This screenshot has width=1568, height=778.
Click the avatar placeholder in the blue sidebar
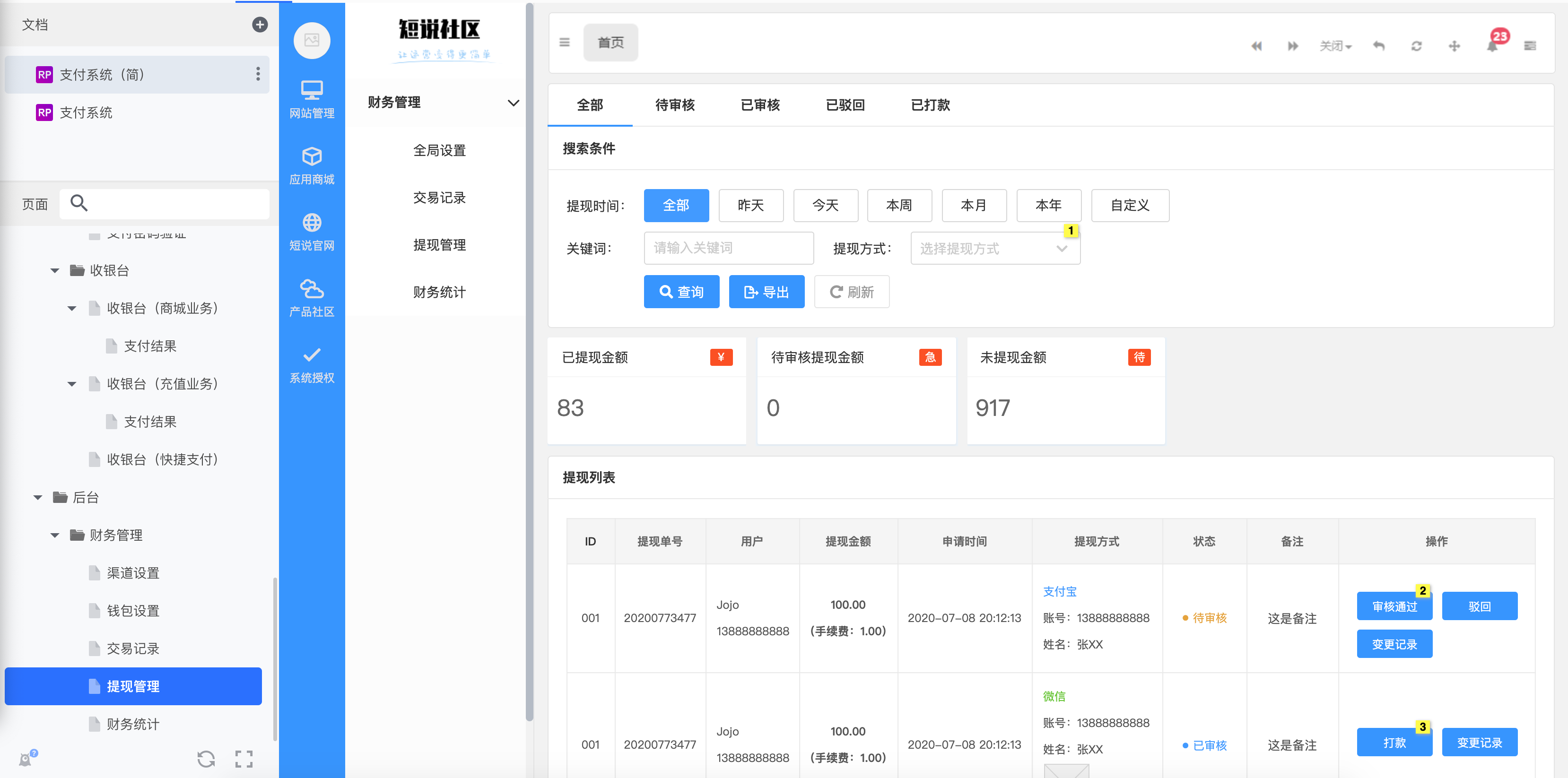312,40
